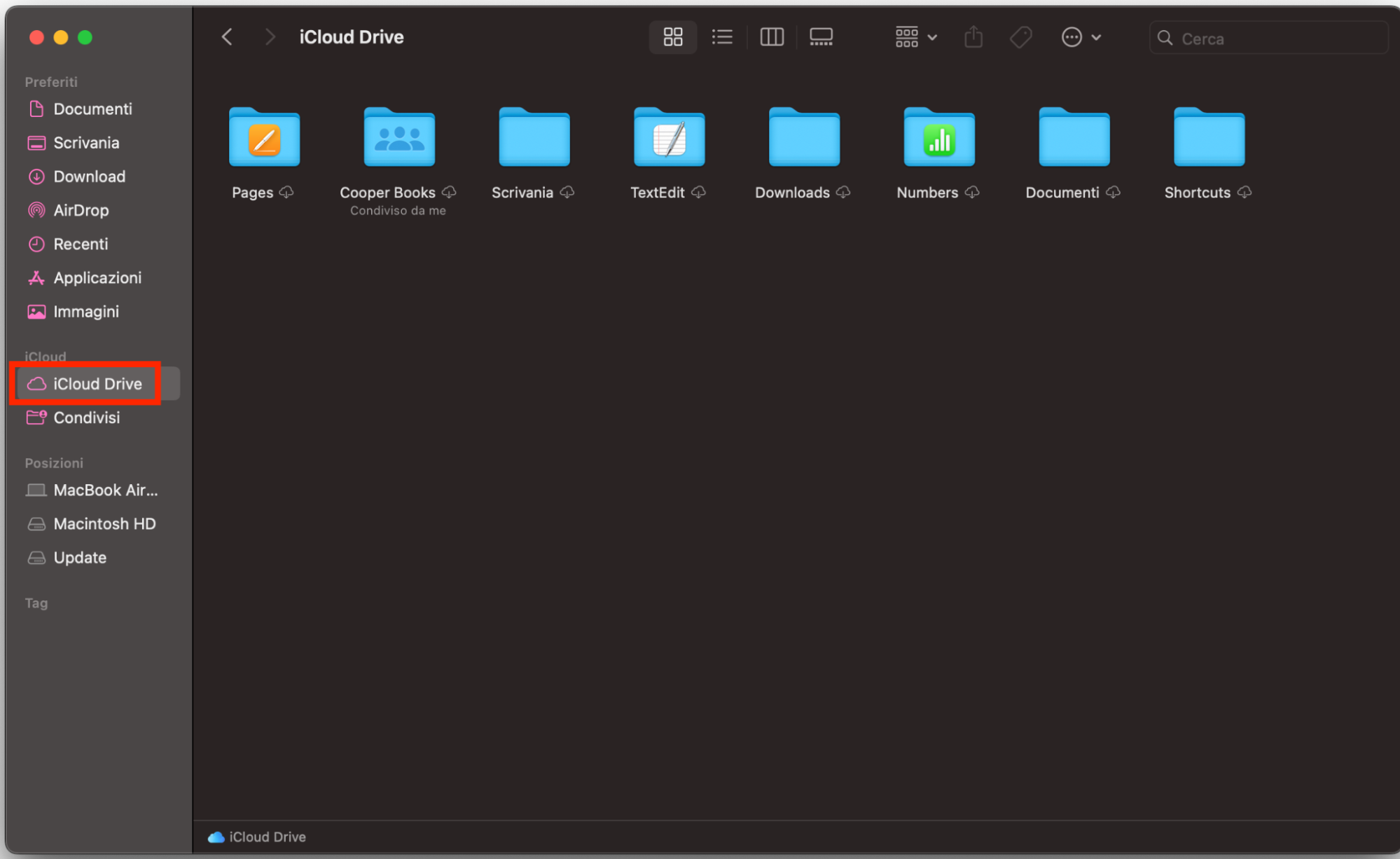Open the Downloads folder

804,137
